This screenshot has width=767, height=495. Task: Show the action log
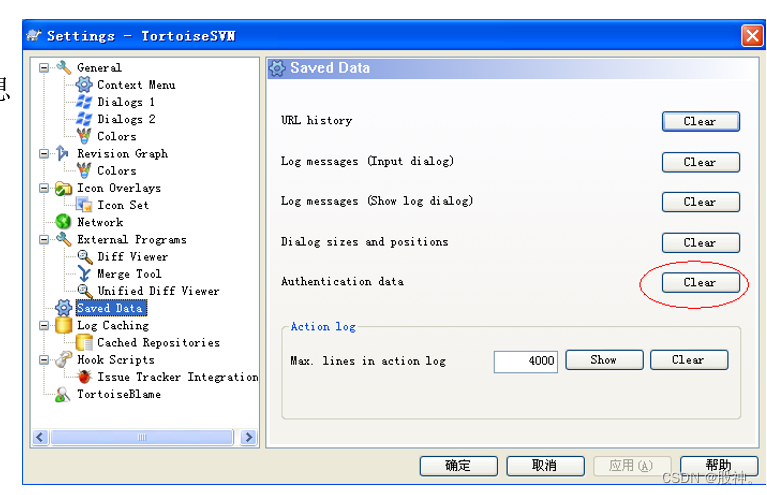(604, 360)
